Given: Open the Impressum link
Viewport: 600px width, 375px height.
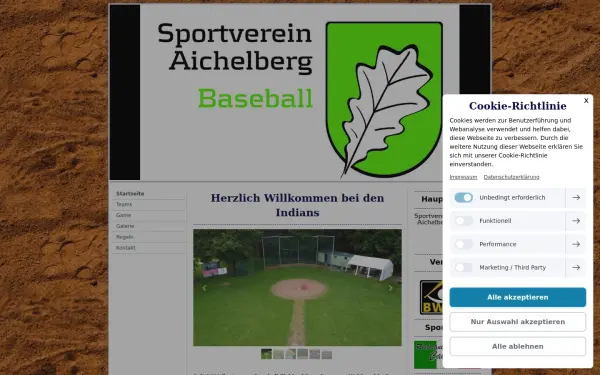Looking at the screenshot, I should [463, 177].
